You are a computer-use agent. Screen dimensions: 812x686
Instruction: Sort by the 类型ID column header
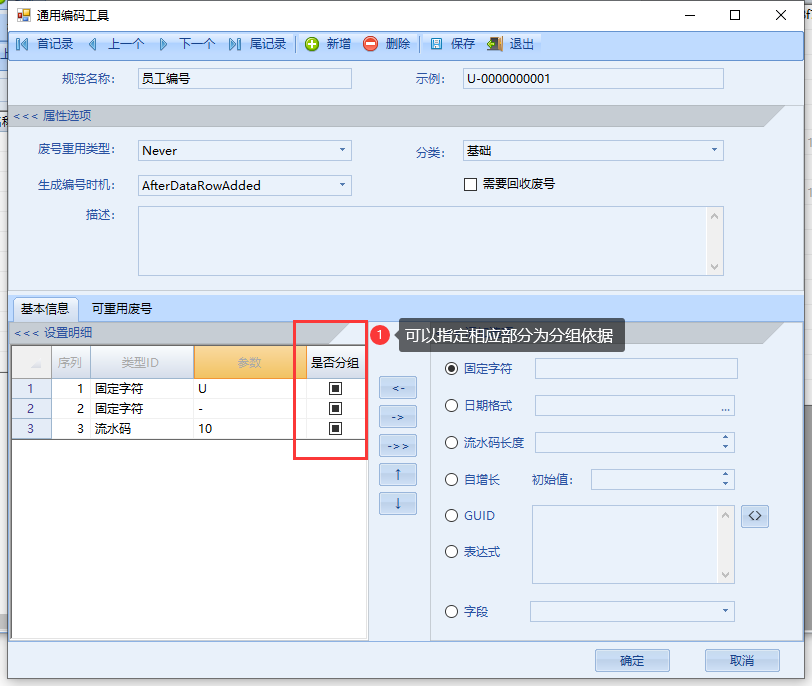(142, 362)
